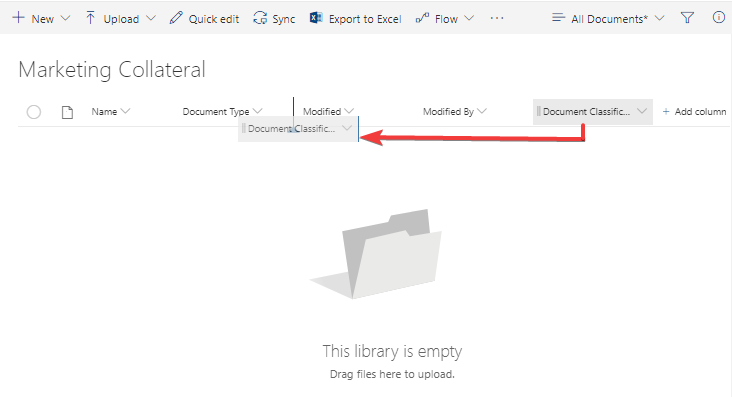
Task: Click the Upload arrow icon
Action: 90,18
